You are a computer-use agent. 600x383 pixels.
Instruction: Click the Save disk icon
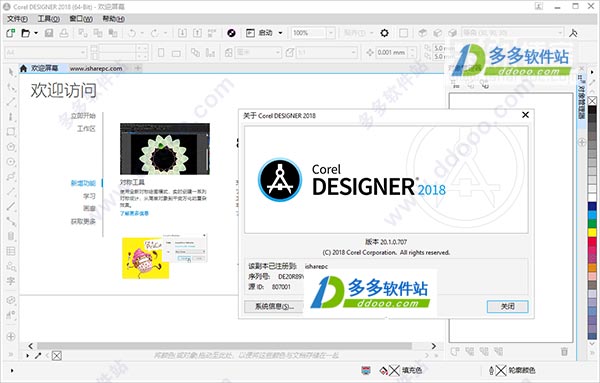pyautogui.click(x=49, y=33)
